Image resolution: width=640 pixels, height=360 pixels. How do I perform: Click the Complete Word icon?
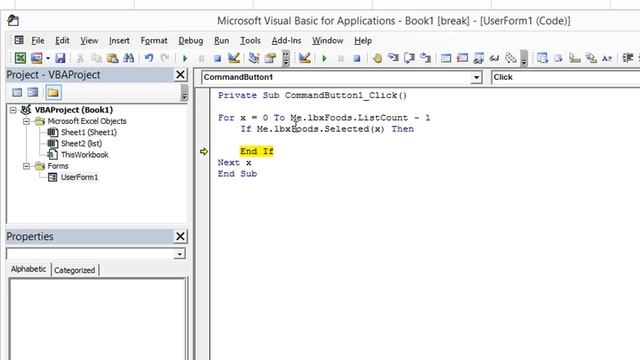(x=607, y=58)
